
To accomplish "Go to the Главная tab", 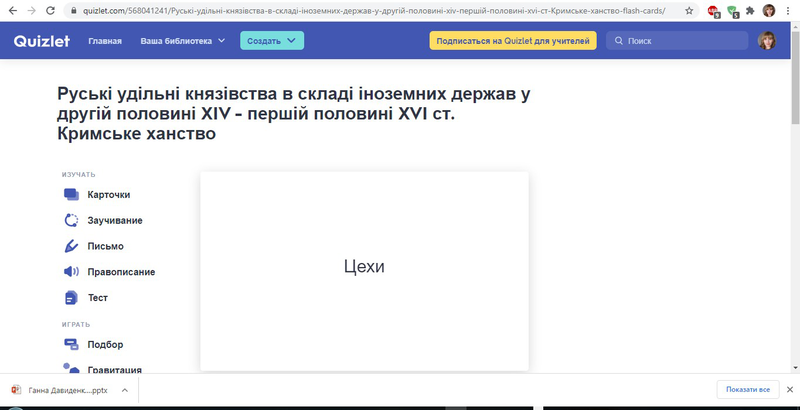I will click(105, 41).
